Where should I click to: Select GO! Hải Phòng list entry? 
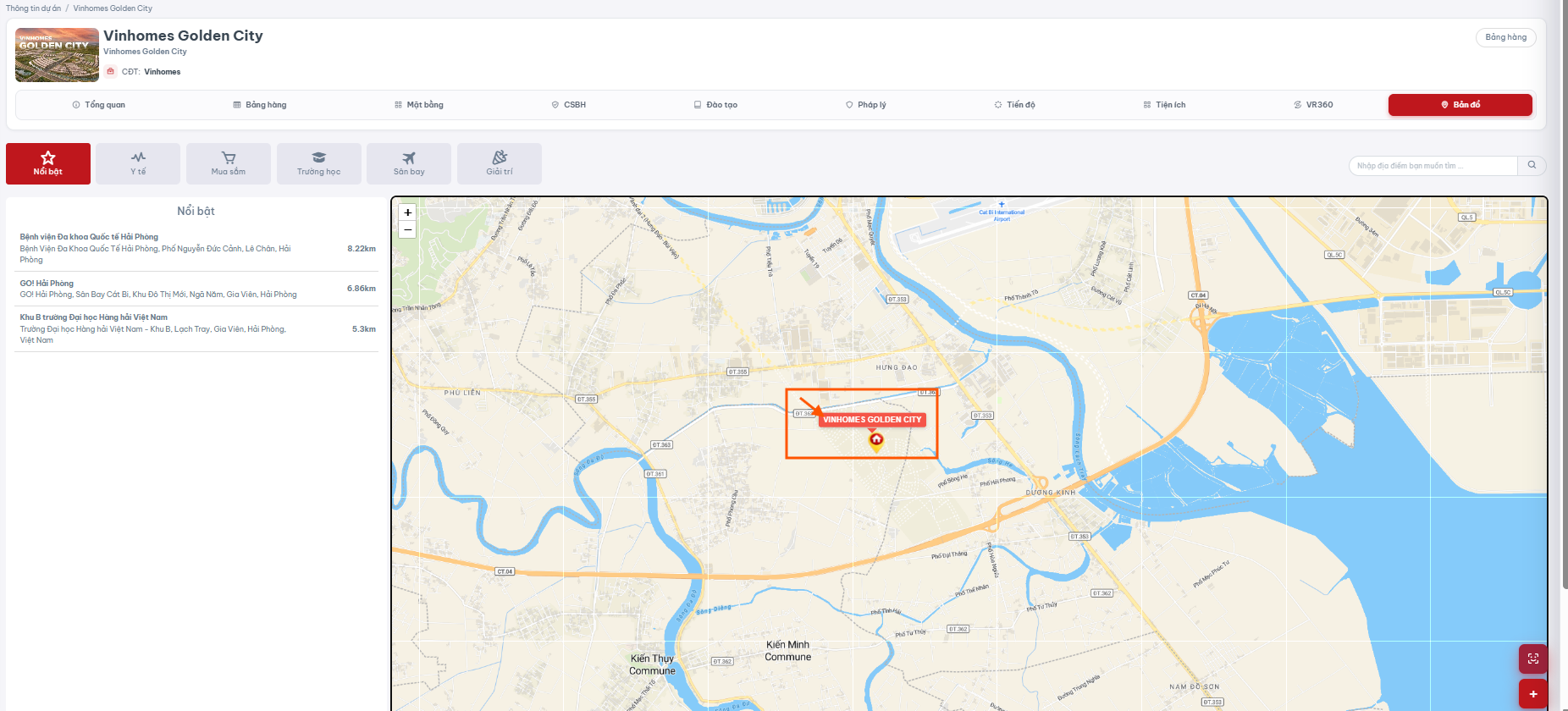(197, 289)
